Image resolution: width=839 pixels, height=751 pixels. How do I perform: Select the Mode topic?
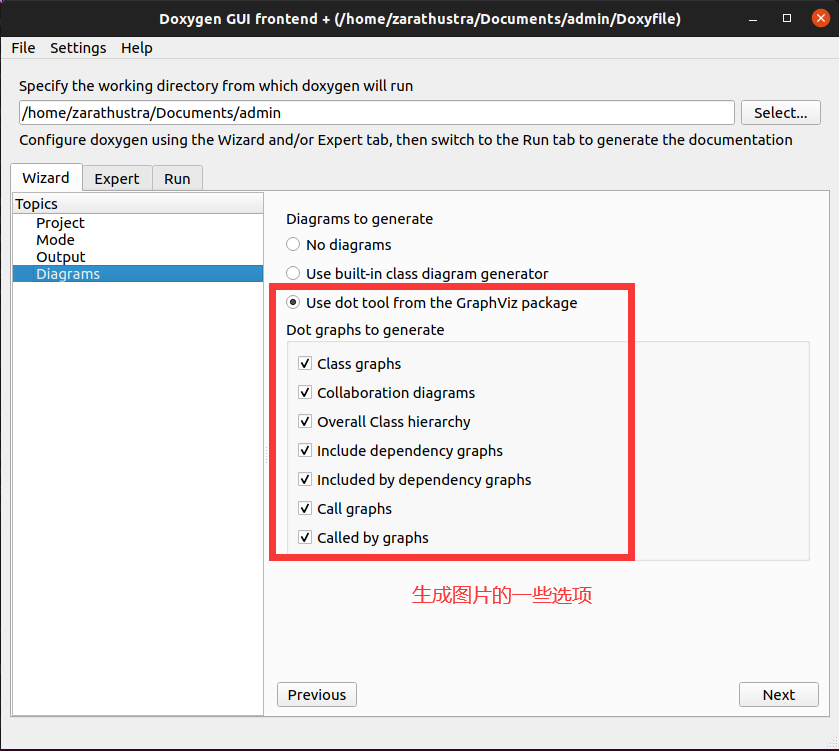[138, 240]
